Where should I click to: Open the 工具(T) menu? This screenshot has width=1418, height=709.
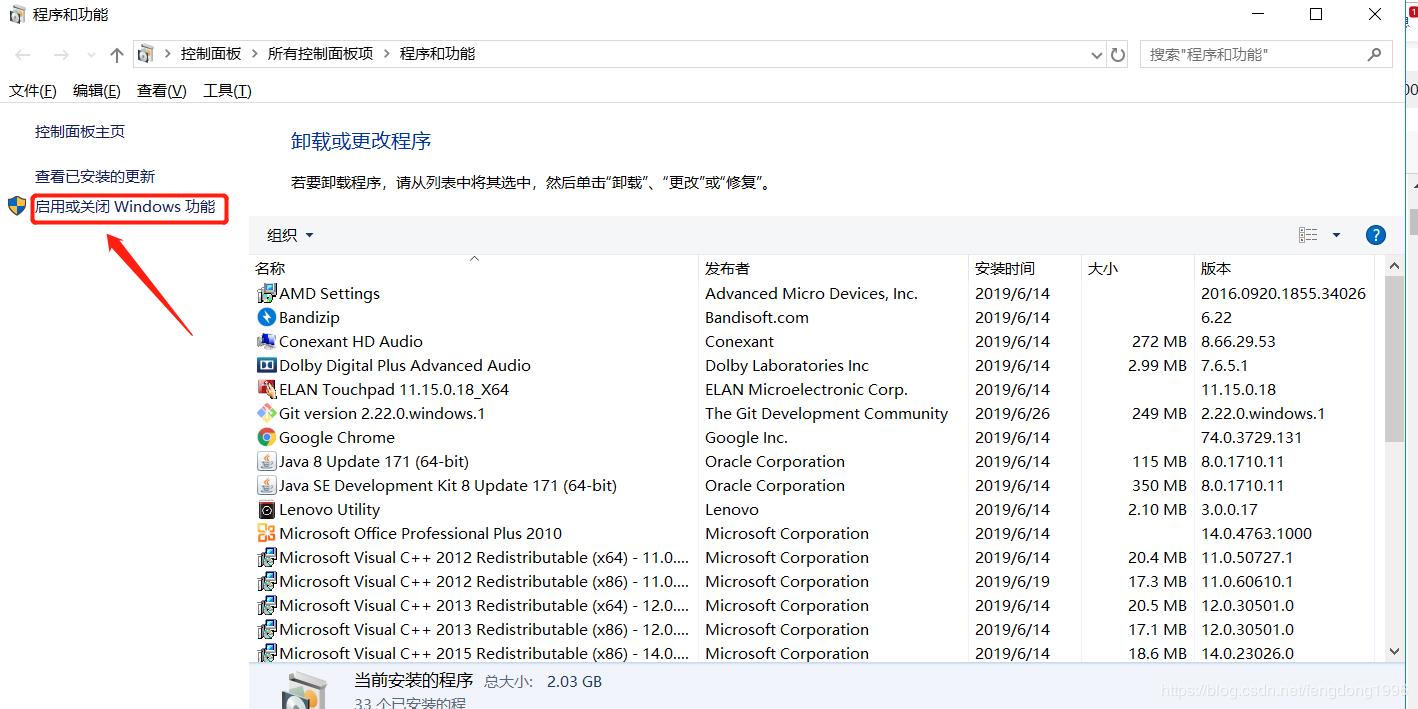point(227,91)
